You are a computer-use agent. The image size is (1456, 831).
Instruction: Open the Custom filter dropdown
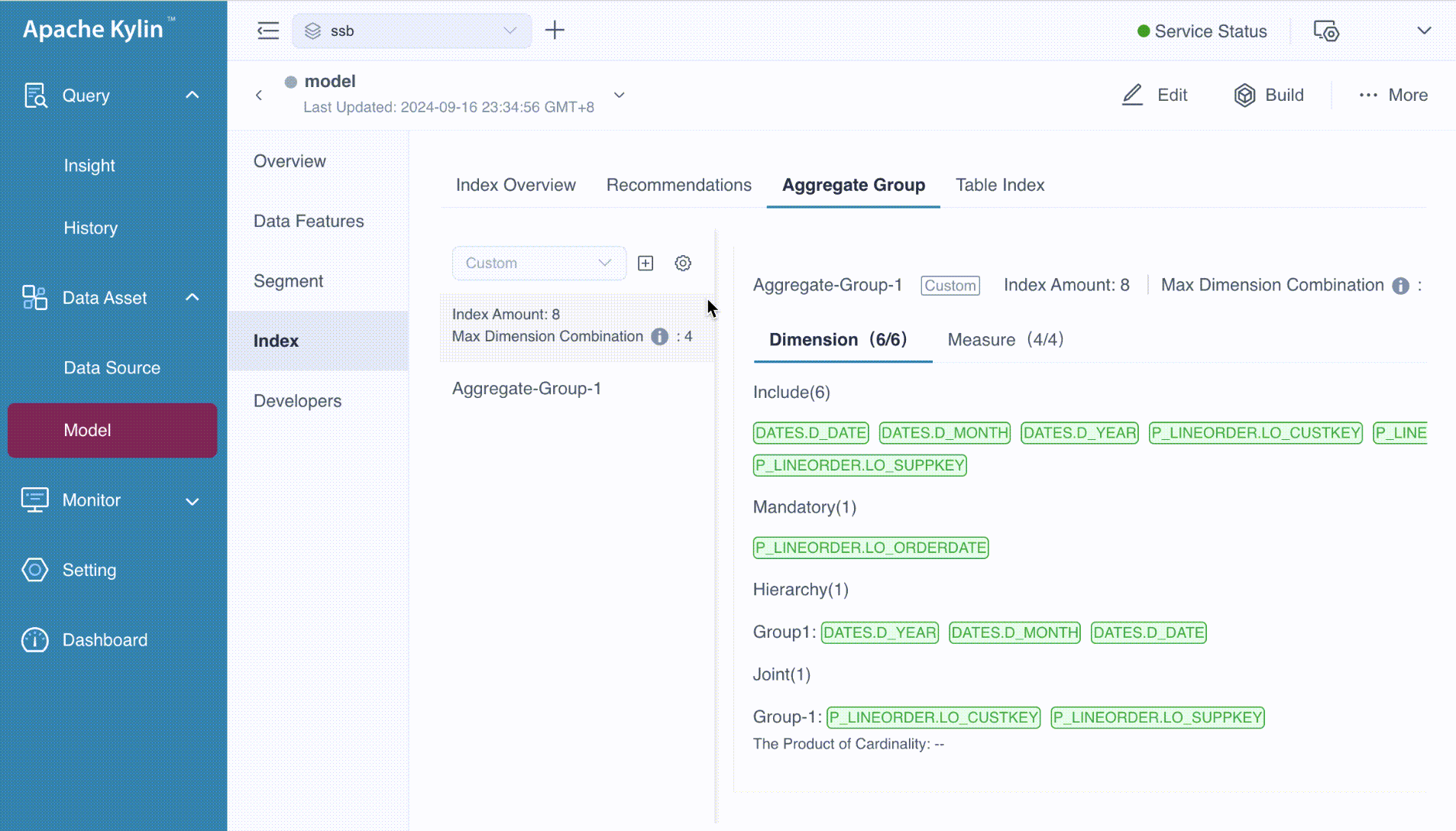click(539, 264)
